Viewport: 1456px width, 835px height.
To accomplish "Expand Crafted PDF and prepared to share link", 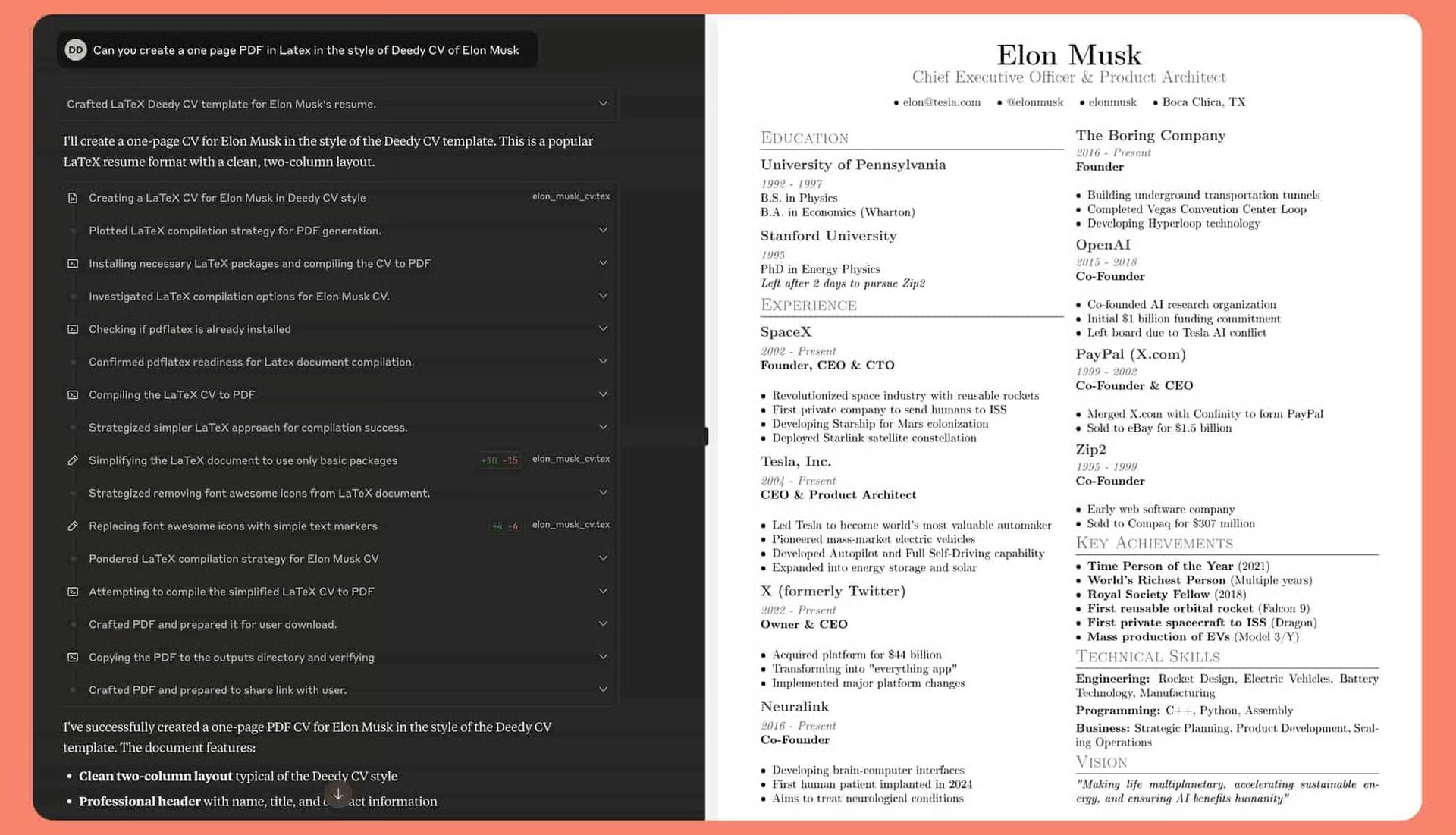I will click(x=602, y=689).
